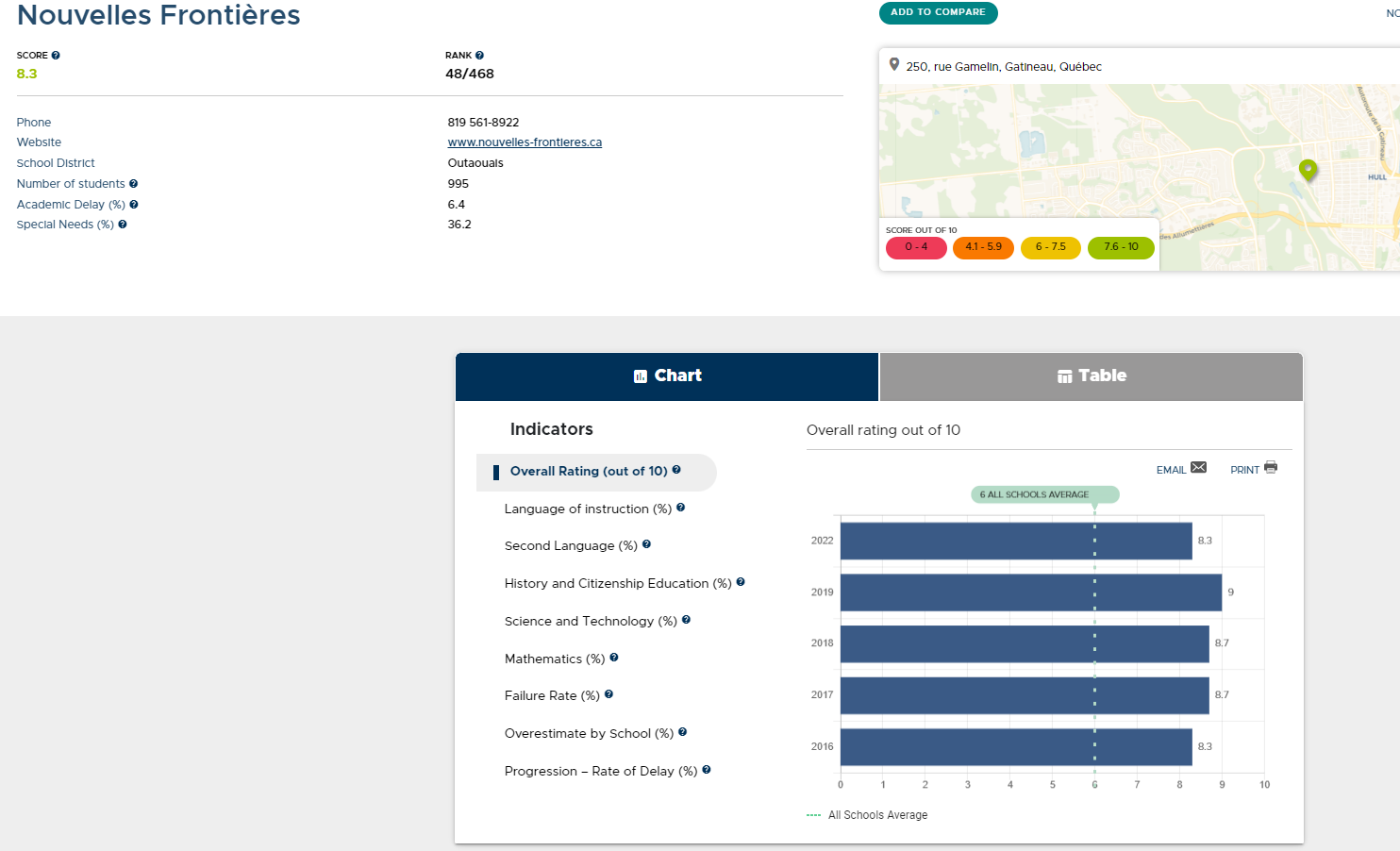Image resolution: width=1400 pixels, height=851 pixels.
Task: Click the 2018 bar in chart
Action: [x=1025, y=643]
